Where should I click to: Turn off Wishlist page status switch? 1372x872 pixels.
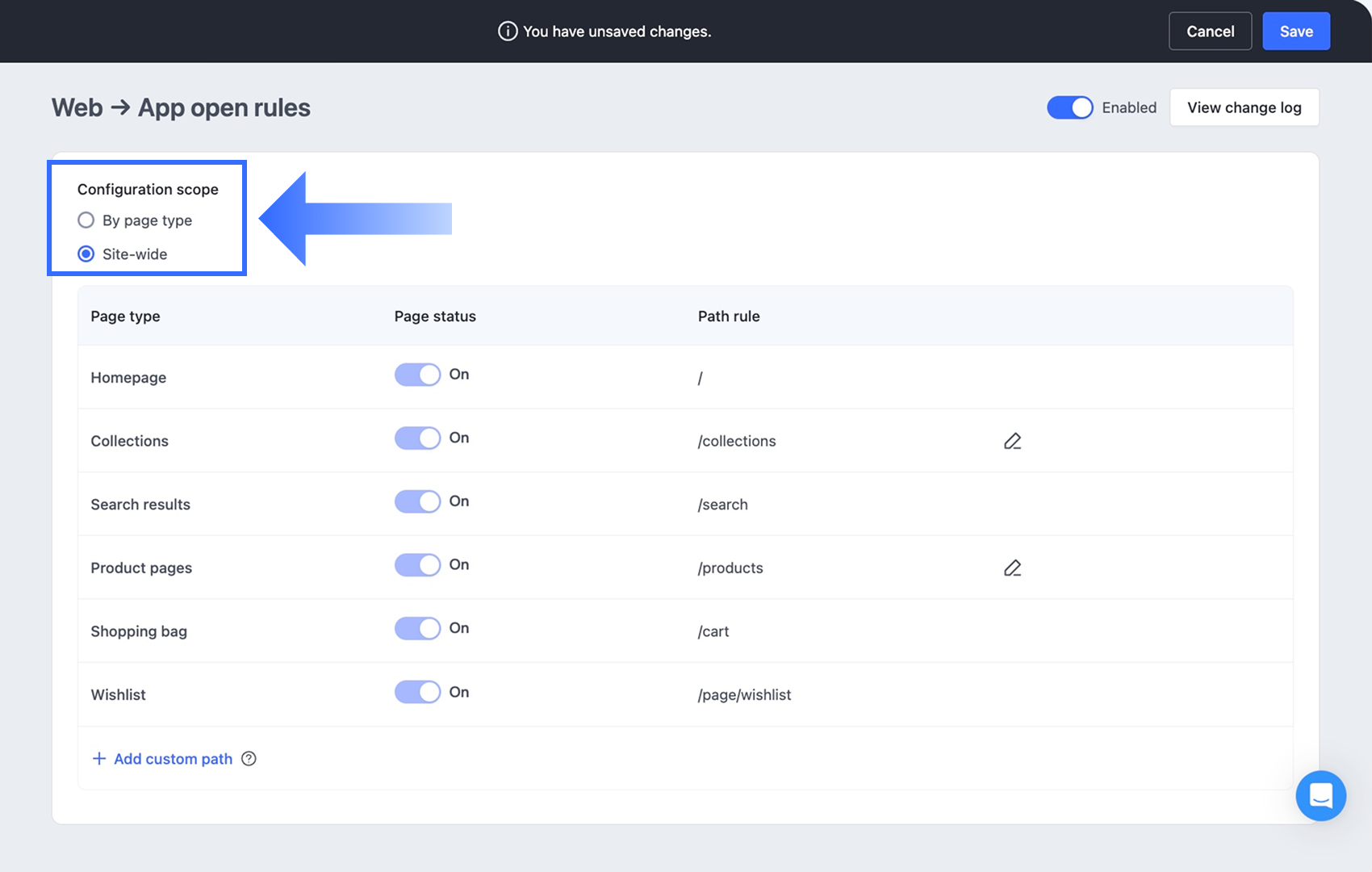[x=417, y=692]
